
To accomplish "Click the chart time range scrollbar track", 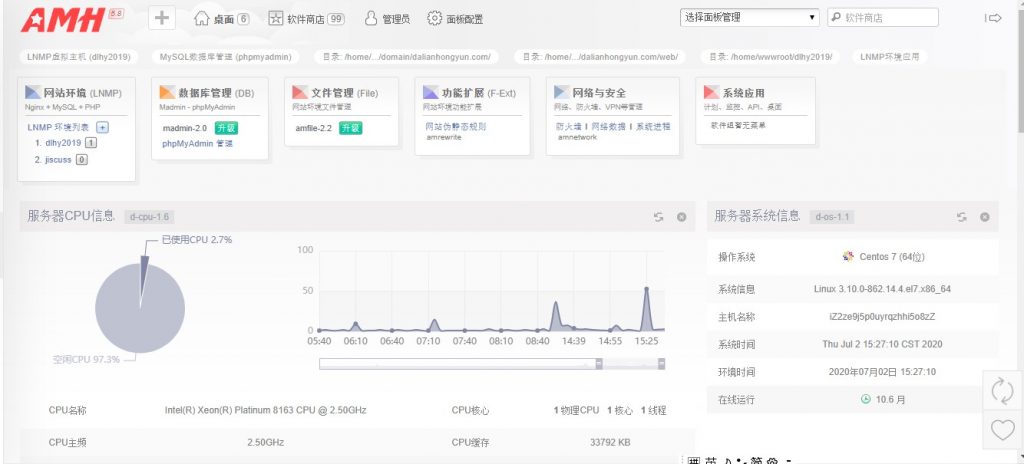I will [492, 364].
